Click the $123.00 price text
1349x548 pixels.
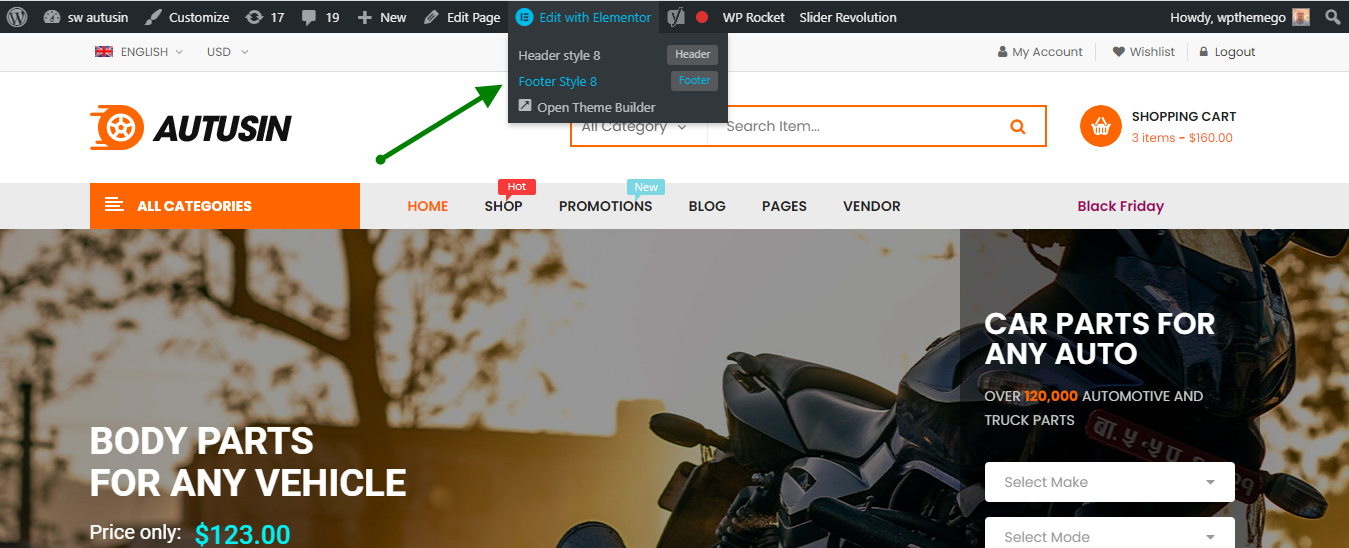click(242, 534)
